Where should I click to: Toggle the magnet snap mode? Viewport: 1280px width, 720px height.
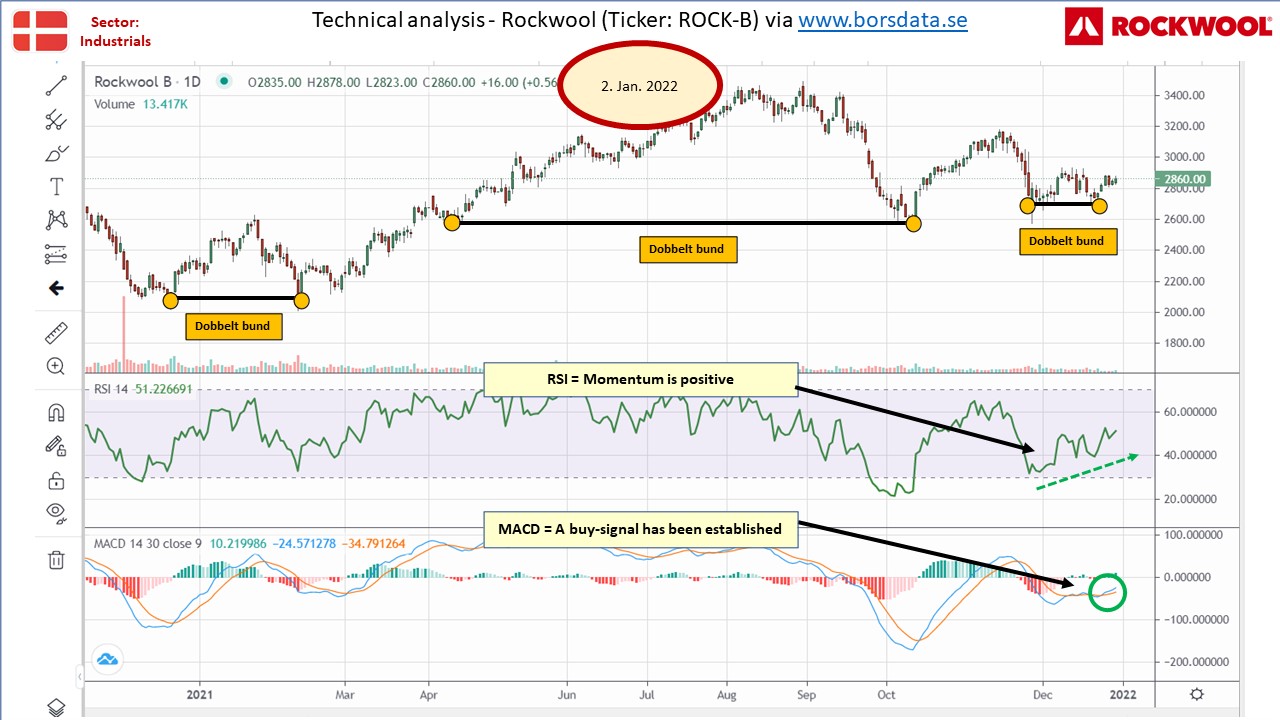pyautogui.click(x=56, y=412)
